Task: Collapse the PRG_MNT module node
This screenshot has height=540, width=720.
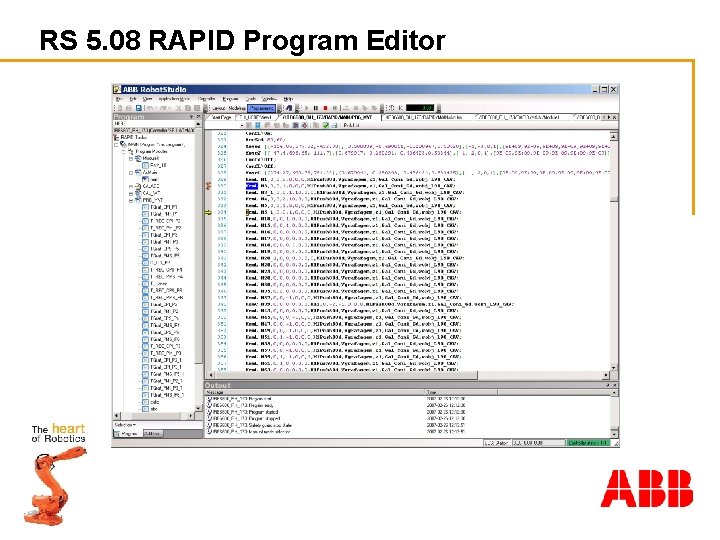Action: tap(131, 201)
